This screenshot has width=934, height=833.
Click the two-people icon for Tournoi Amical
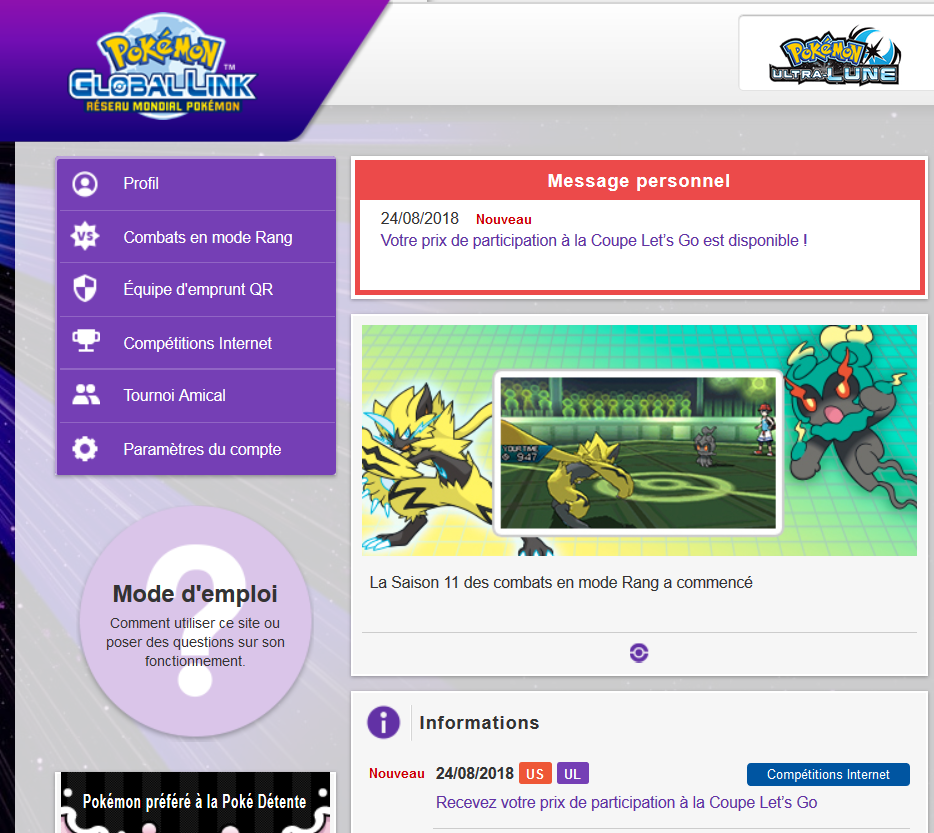(x=86, y=394)
